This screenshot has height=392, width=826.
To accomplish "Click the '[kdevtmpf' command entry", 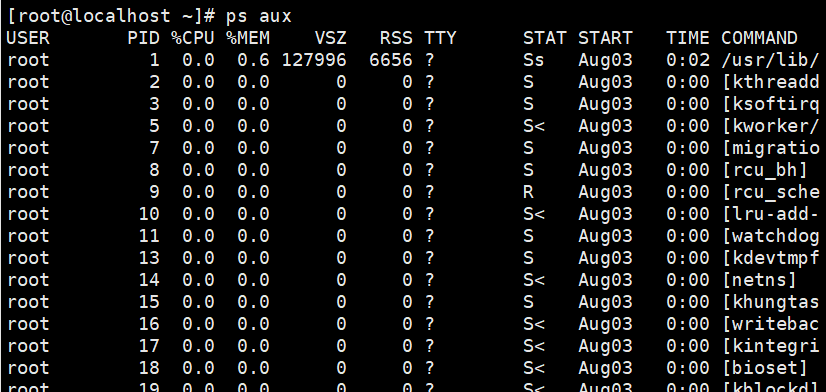I will 771,259.
